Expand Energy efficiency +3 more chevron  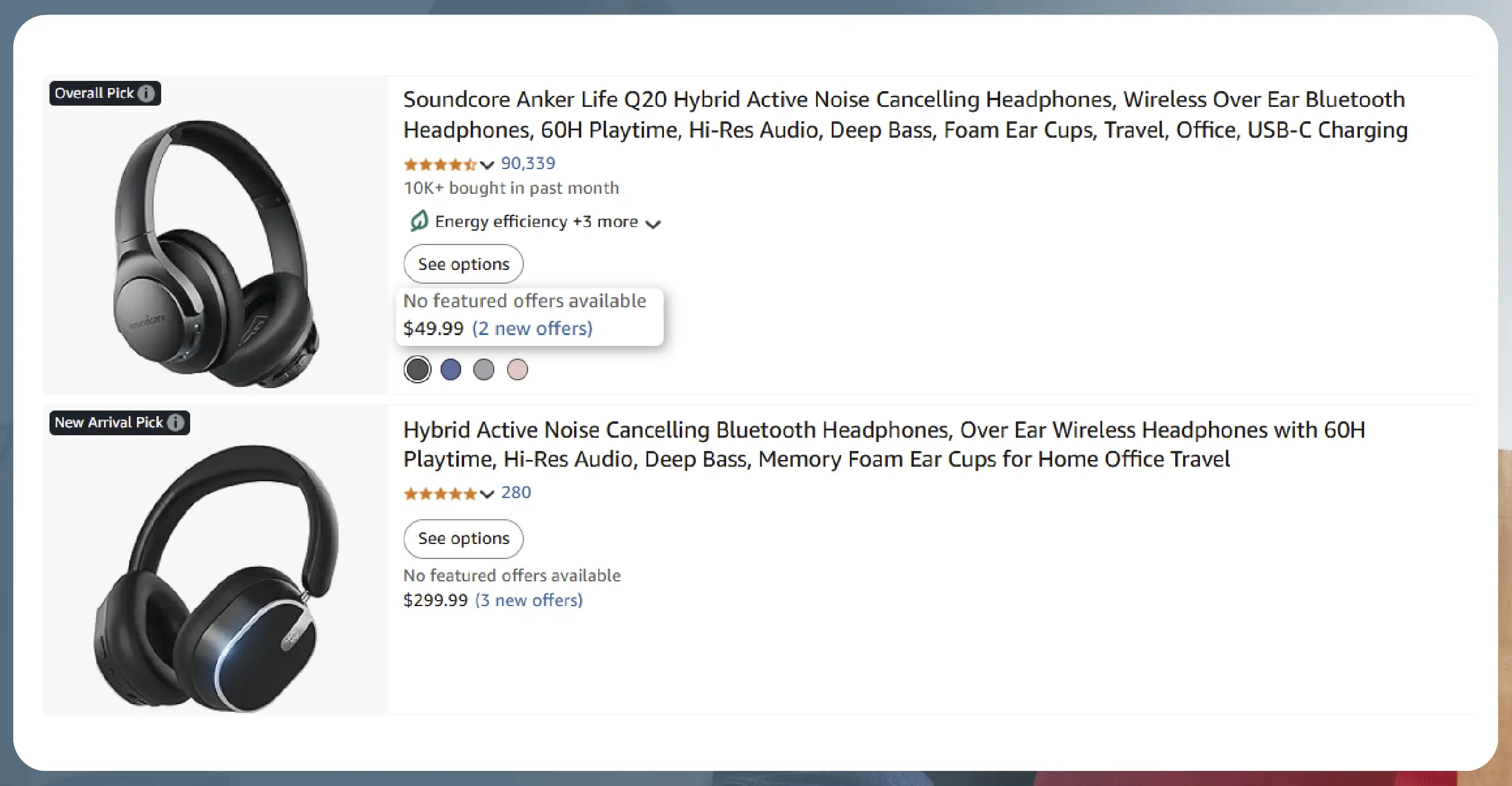click(653, 224)
